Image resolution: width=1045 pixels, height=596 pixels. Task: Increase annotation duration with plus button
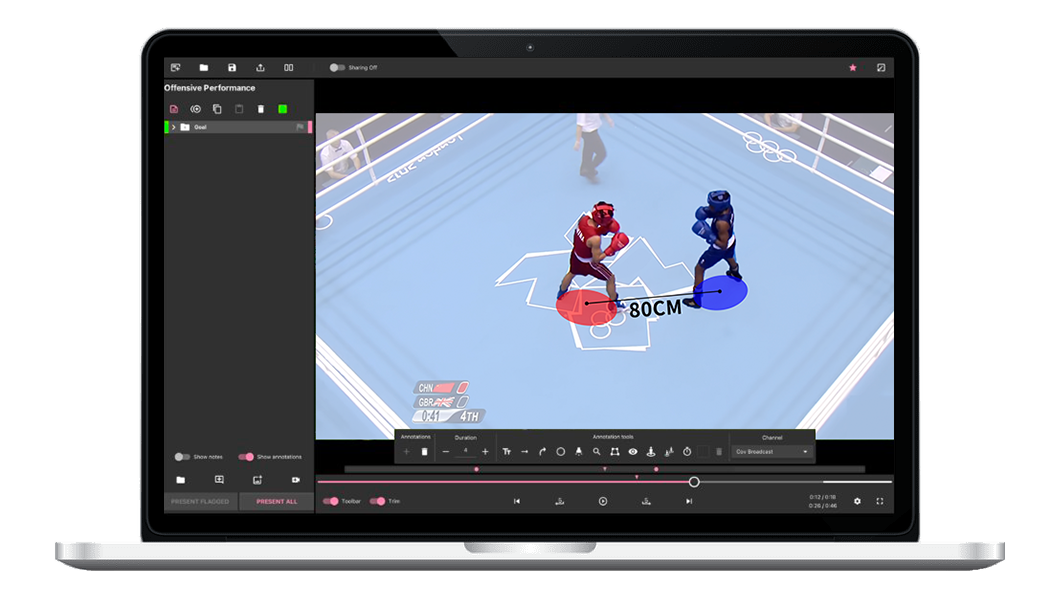pos(486,452)
